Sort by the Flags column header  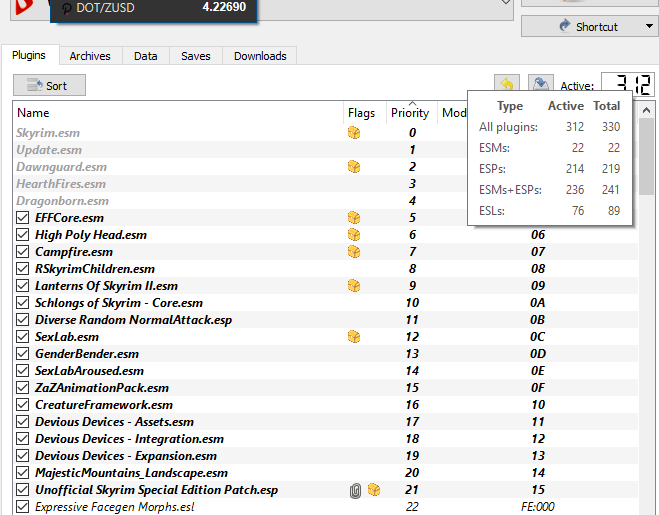point(364,113)
